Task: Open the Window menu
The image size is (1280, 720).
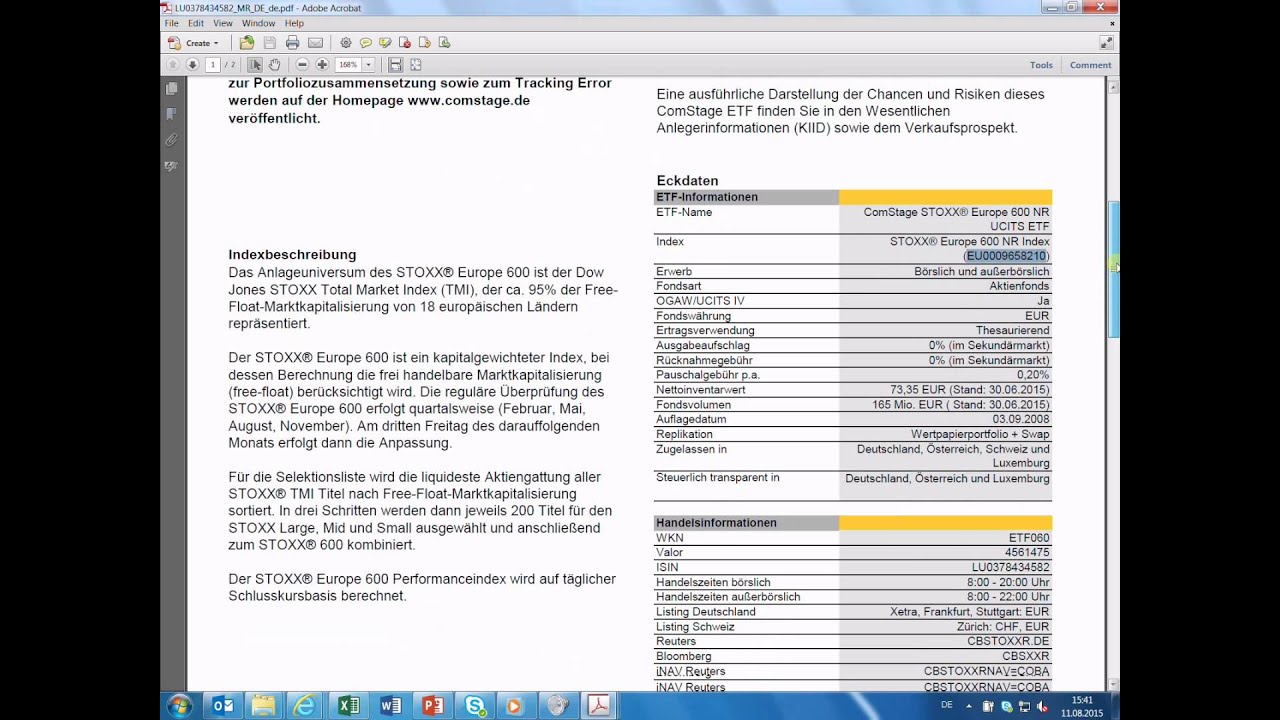Action: coord(258,23)
